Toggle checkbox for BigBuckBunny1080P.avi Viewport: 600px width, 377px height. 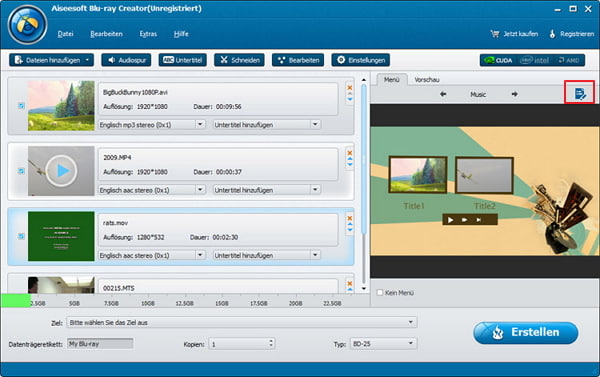(x=21, y=106)
